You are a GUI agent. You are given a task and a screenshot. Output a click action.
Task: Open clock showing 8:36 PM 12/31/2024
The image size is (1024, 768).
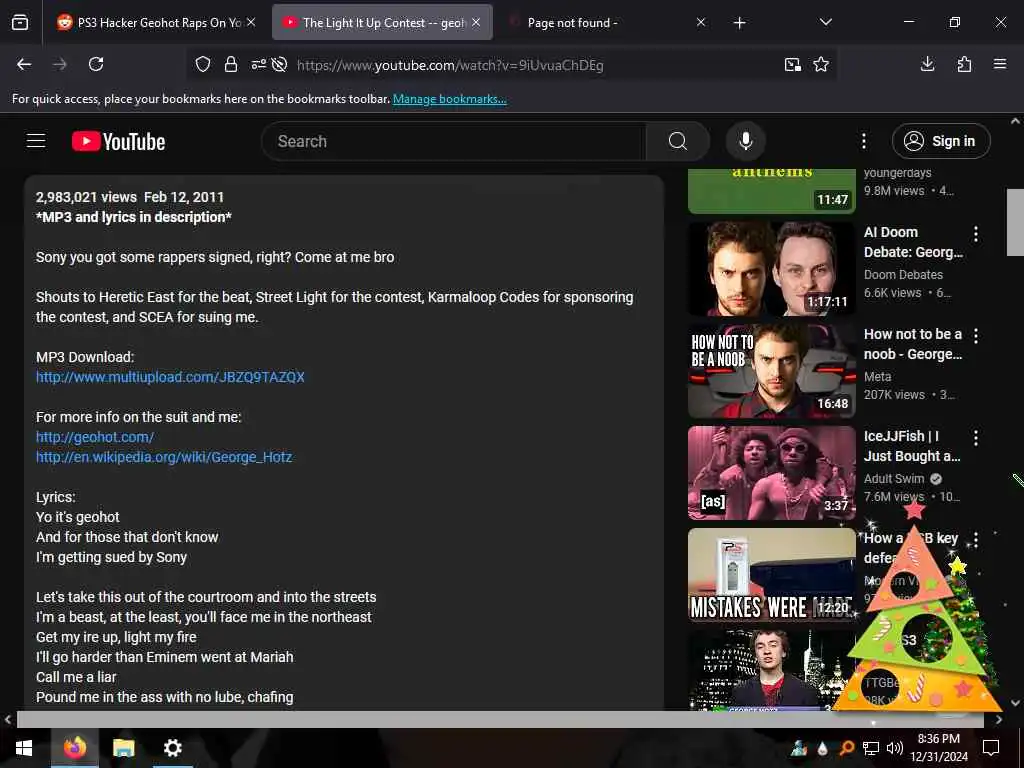pyautogui.click(x=938, y=748)
